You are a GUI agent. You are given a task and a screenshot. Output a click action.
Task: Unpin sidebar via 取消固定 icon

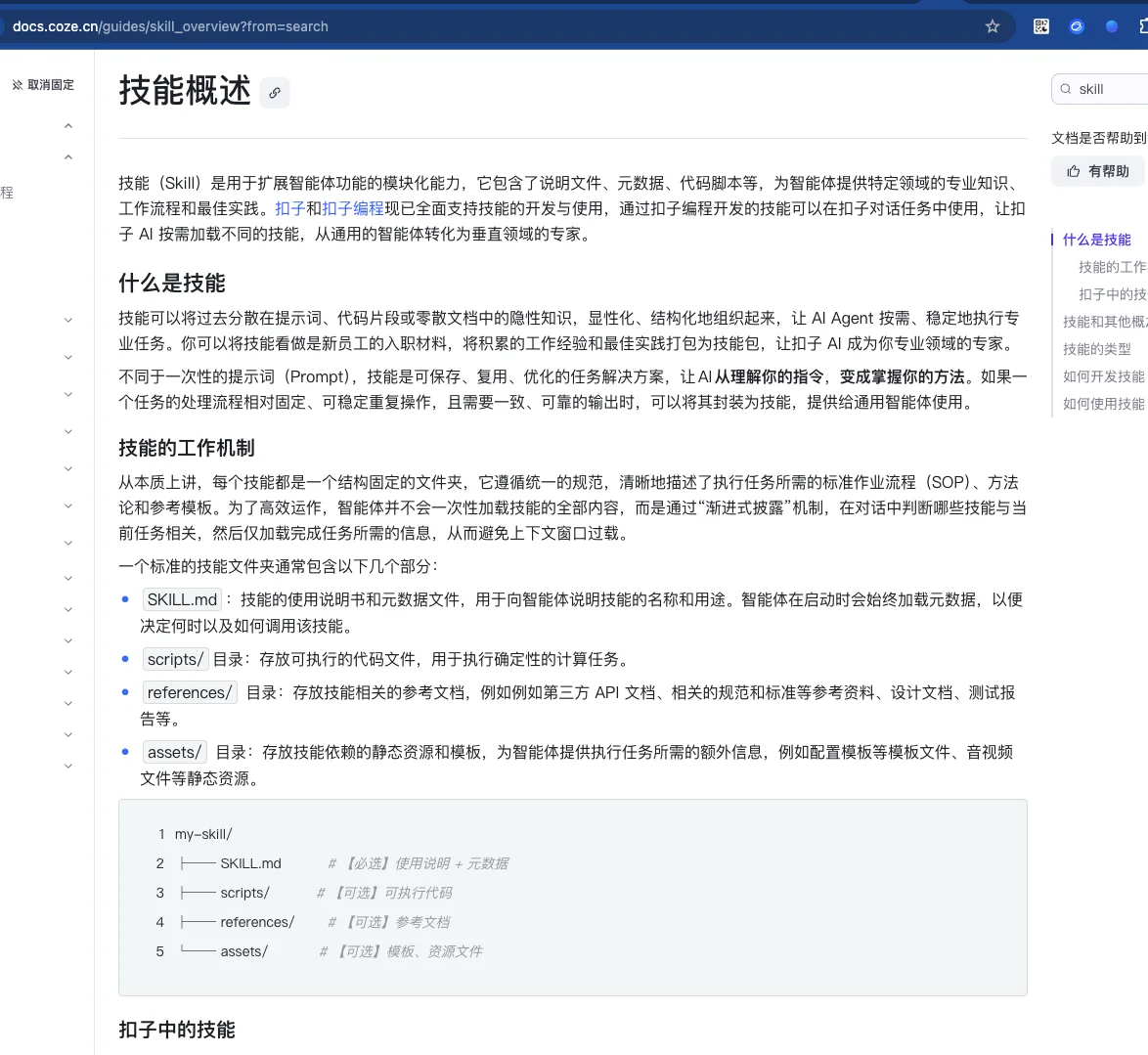(17, 85)
